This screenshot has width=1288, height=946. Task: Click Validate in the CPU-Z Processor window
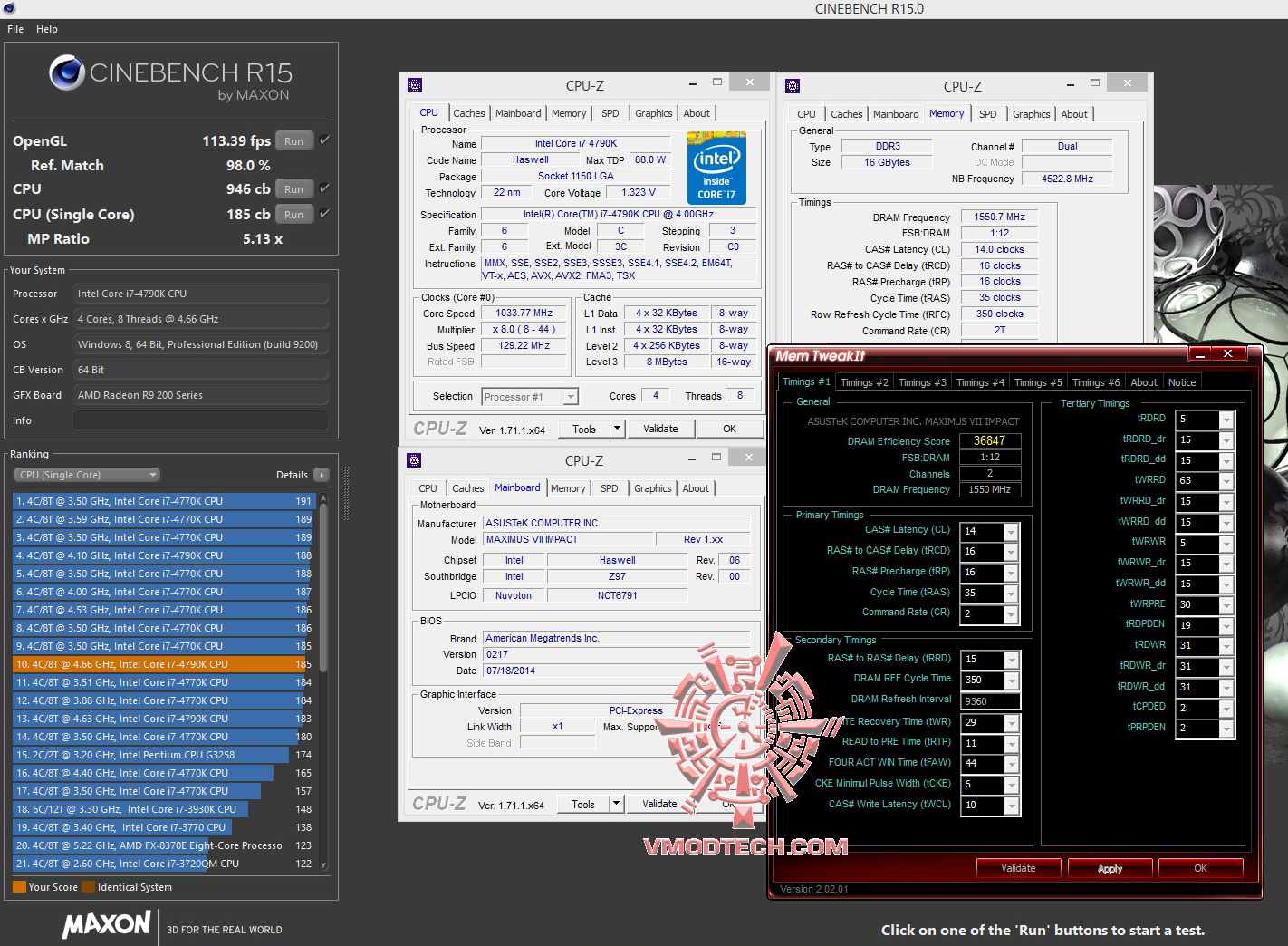(x=660, y=429)
